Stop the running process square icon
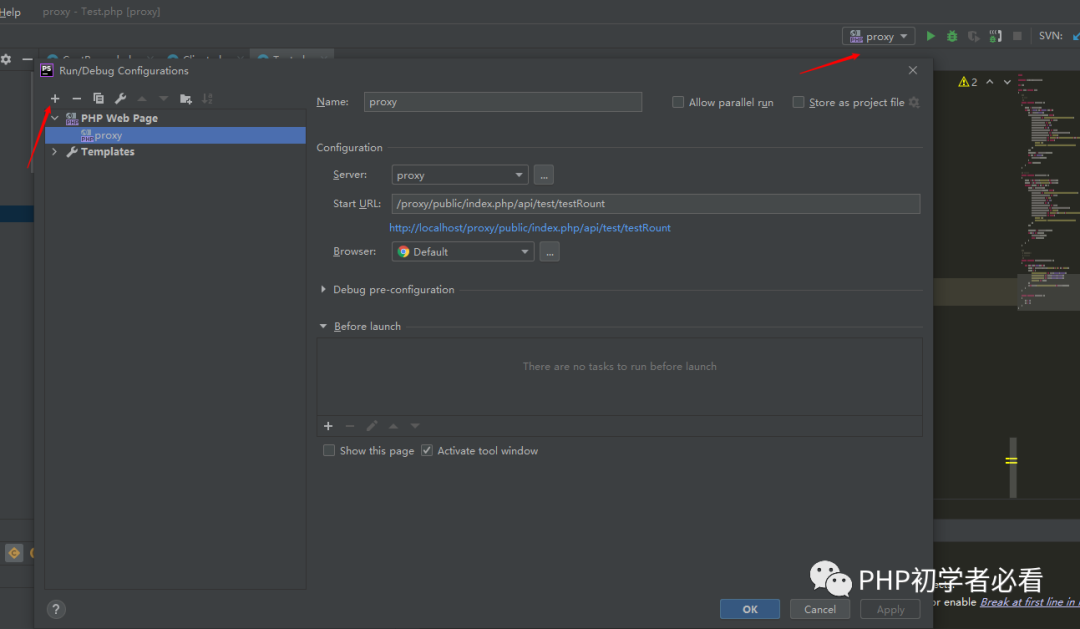1080x629 pixels. click(1017, 36)
